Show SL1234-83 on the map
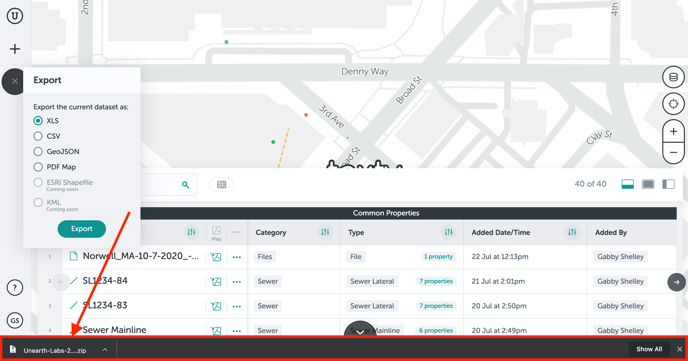The height and width of the screenshot is (361, 688). [216, 306]
